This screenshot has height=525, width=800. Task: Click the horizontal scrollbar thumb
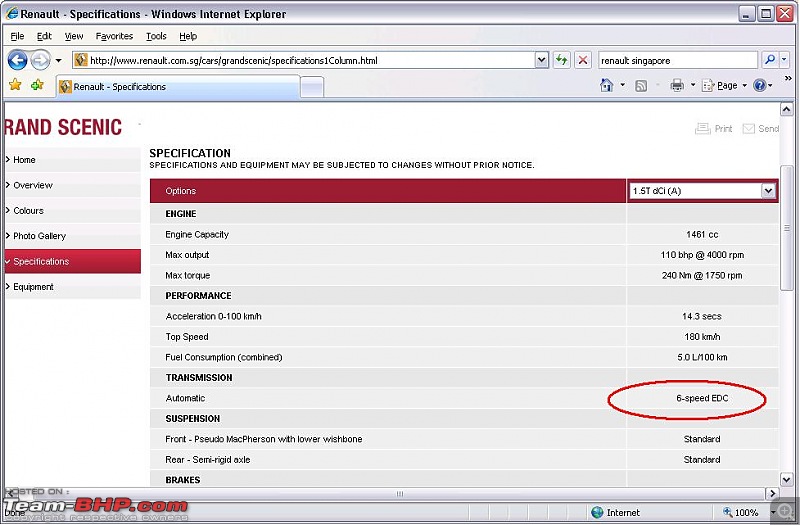[x=399, y=493]
